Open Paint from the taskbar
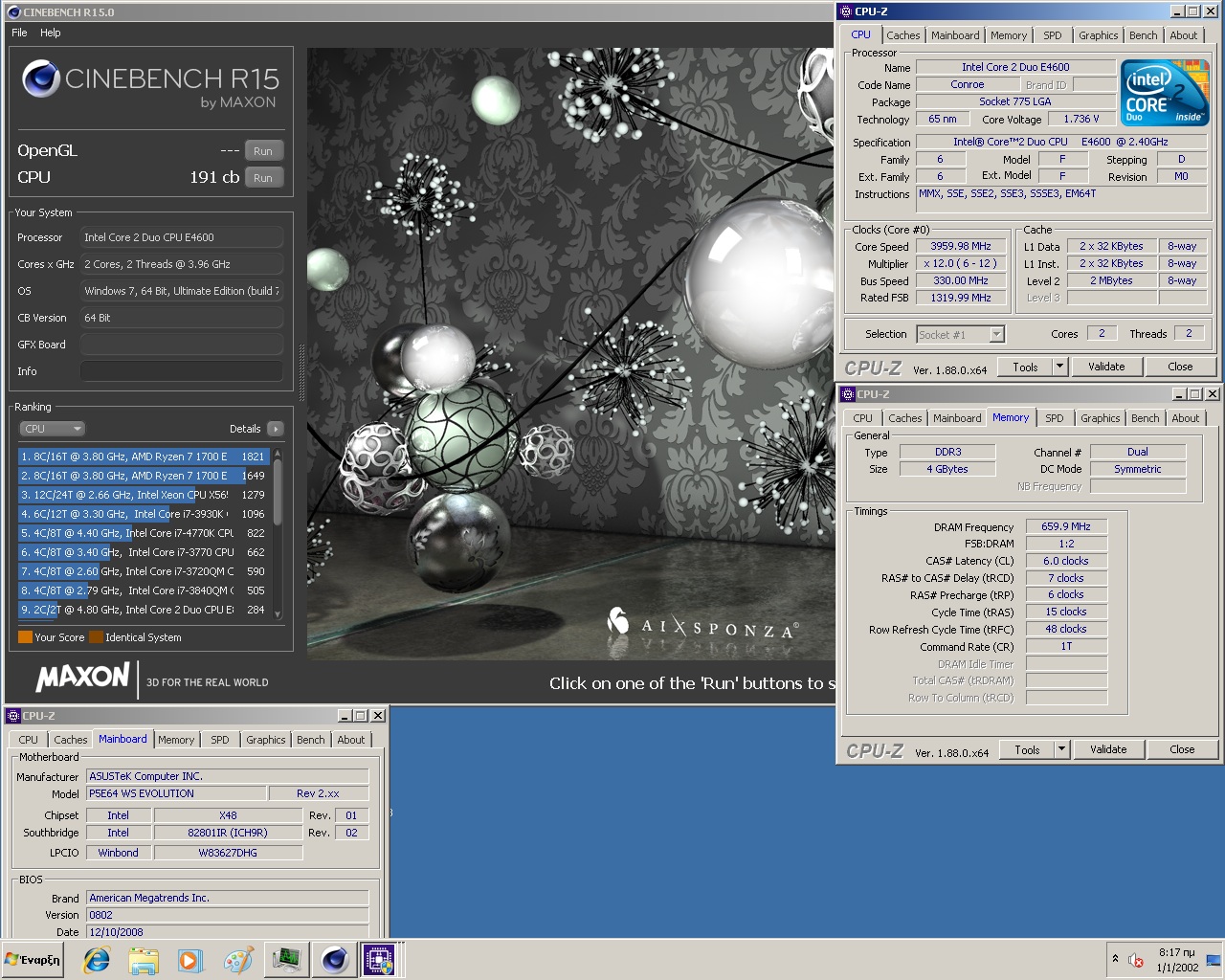Viewport: 1225px width, 980px height. [x=238, y=960]
